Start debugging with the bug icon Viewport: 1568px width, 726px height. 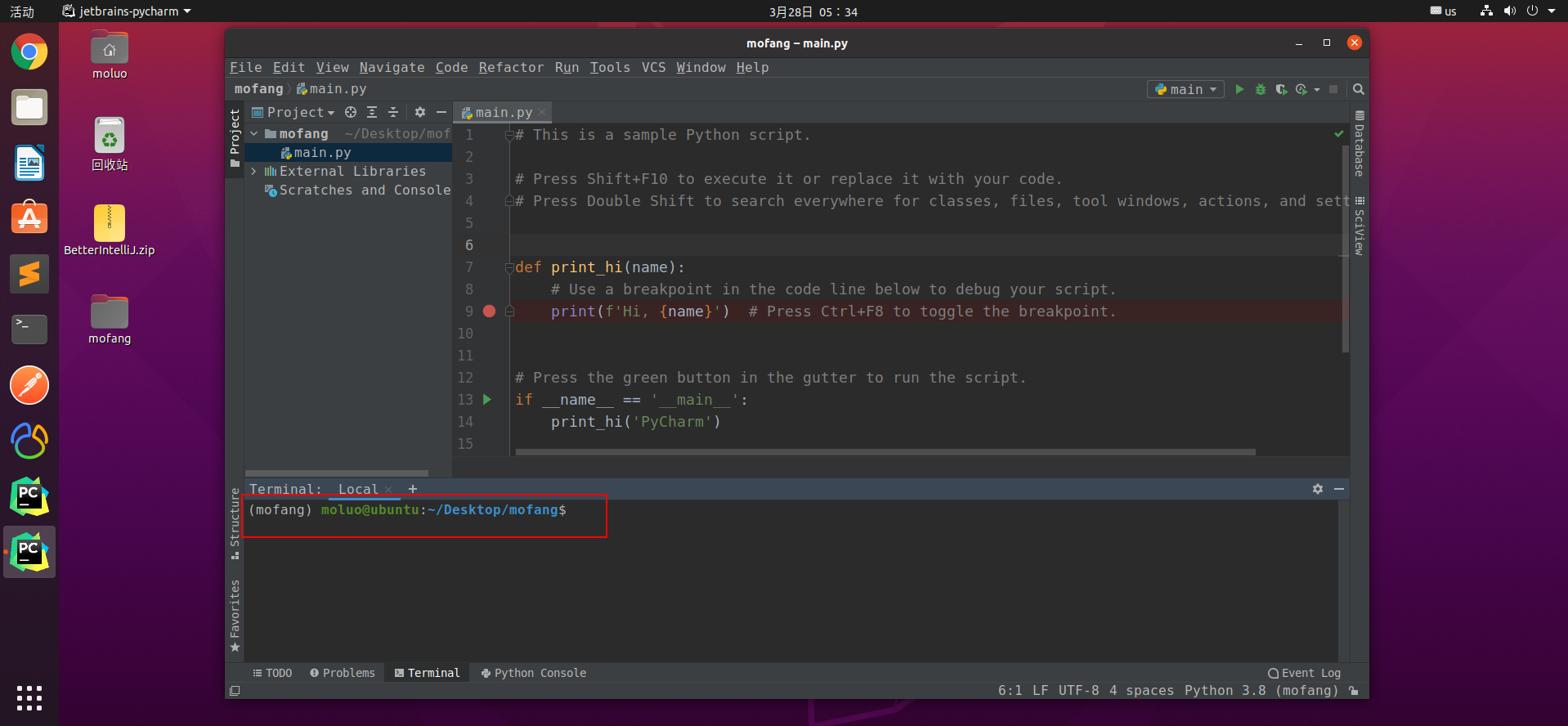[x=1261, y=89]
